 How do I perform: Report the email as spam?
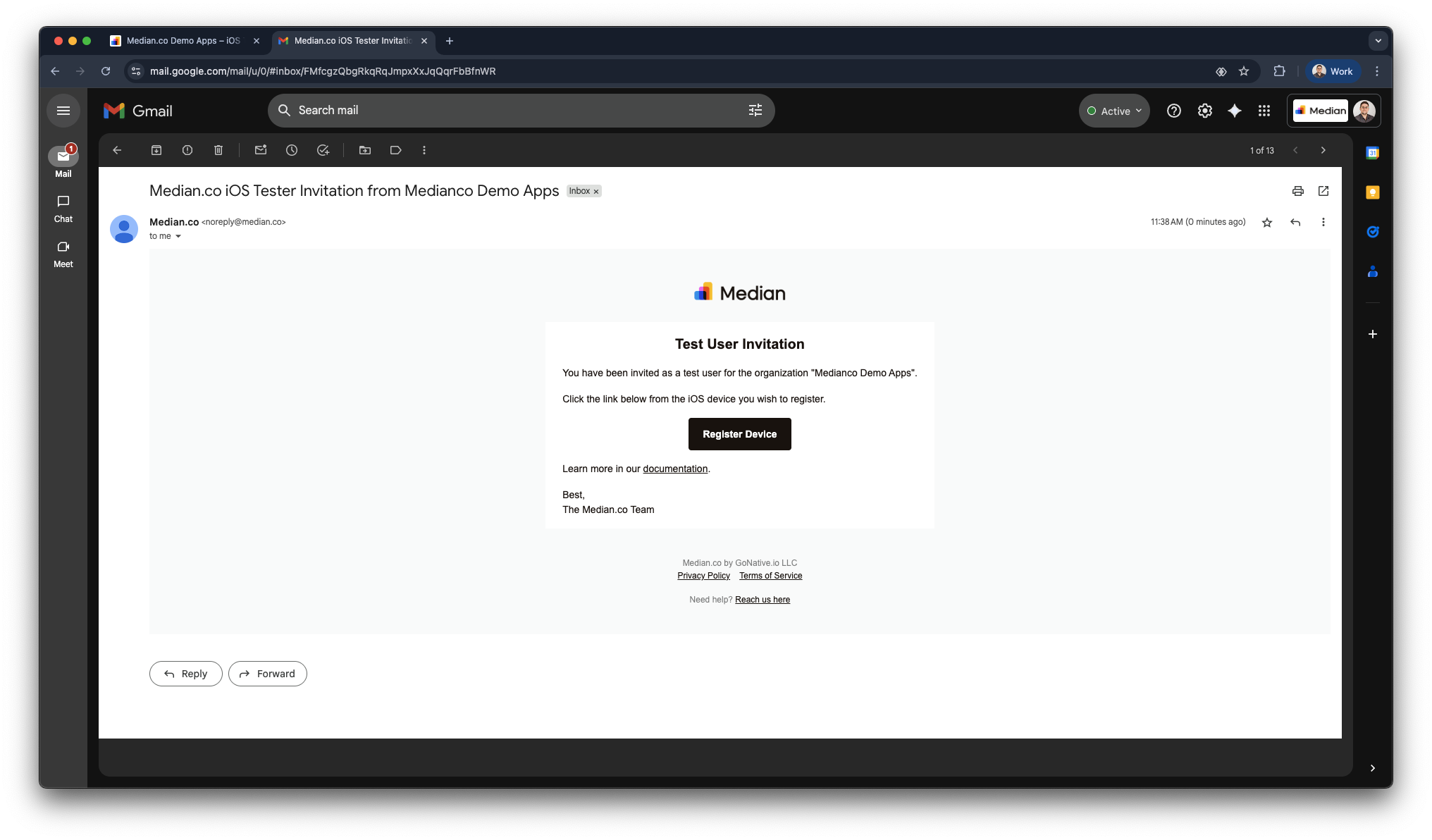187,150
